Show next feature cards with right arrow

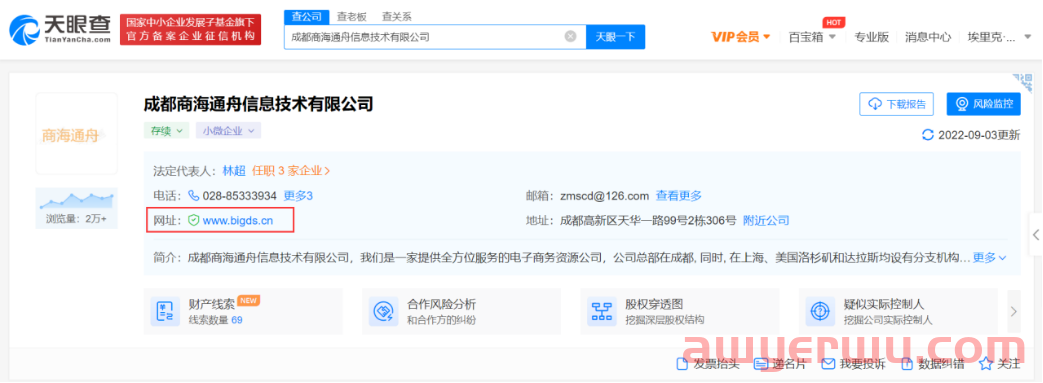pyautogui.click(x=1014, y=311)
